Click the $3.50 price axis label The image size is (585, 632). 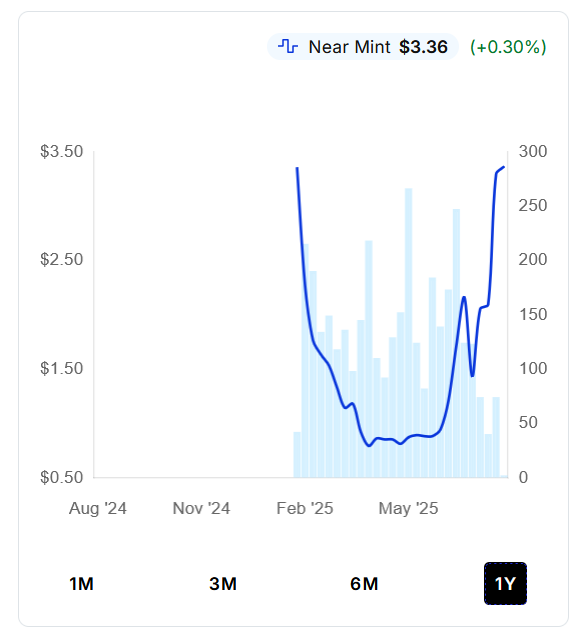click(61, 152)
